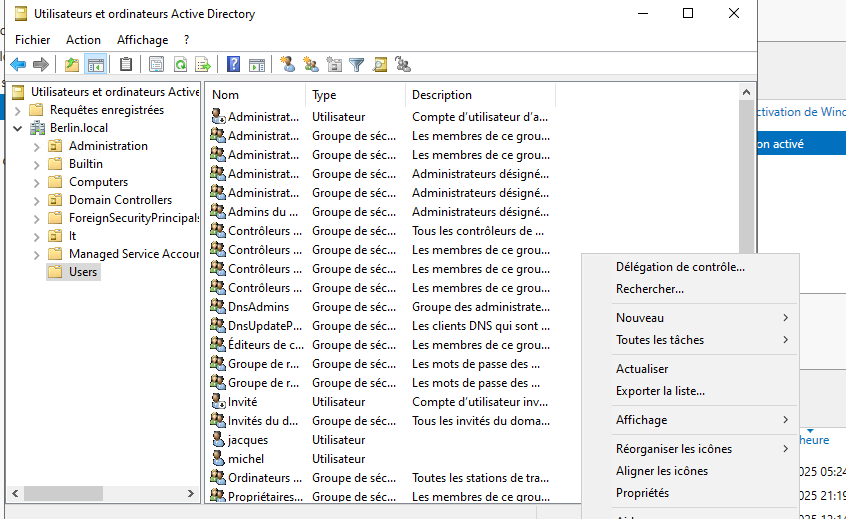Go up one level with folder-arrow icon

tap(72, 65)
